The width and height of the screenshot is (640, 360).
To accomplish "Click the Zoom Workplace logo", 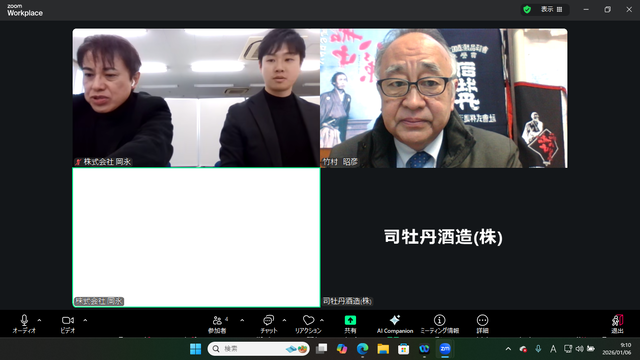I will pyautogui.click(x=24, y=10).
